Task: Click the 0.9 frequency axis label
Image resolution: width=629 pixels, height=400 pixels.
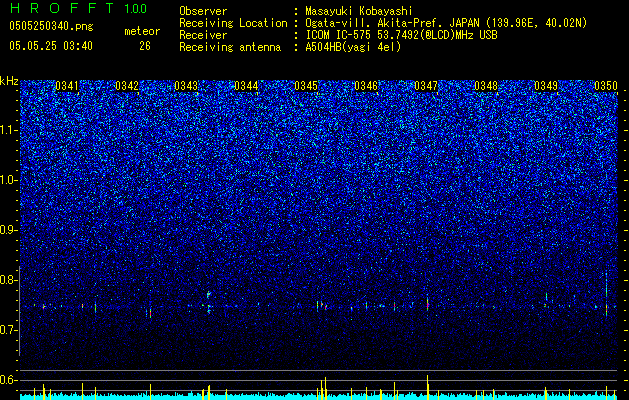Action: (x=9, y=230)
